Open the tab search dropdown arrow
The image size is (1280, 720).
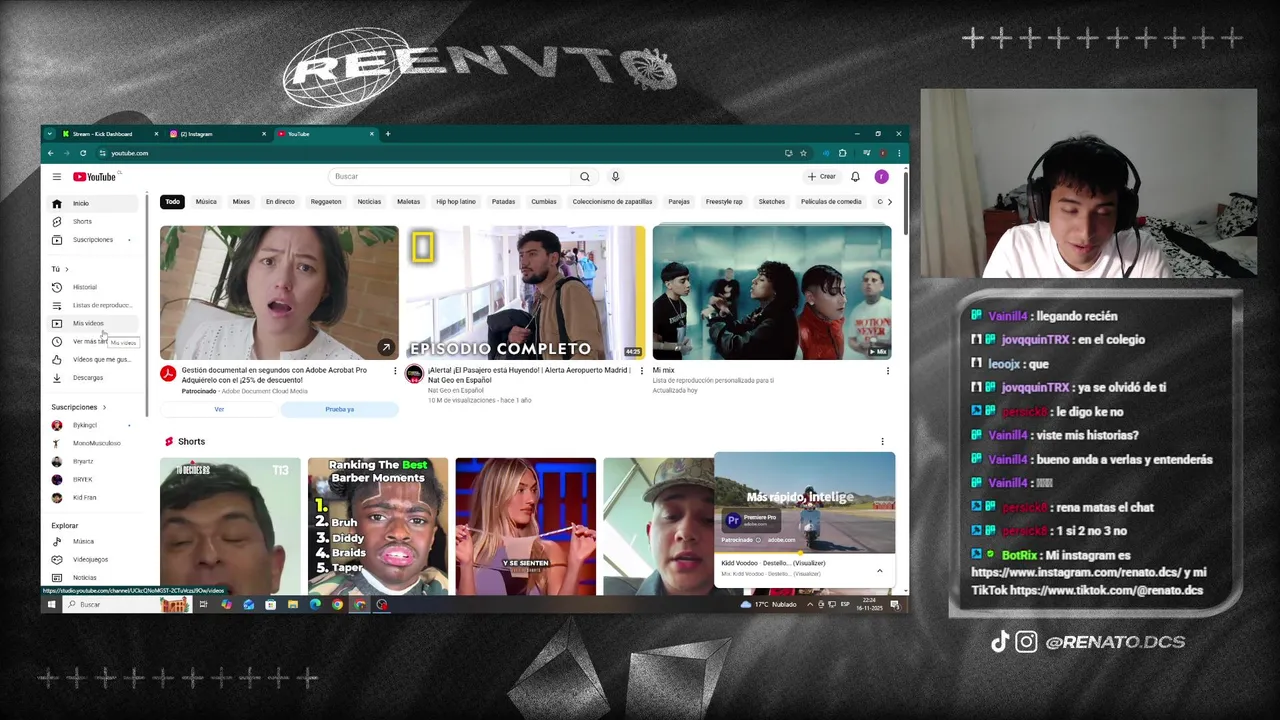coord(49,134)
